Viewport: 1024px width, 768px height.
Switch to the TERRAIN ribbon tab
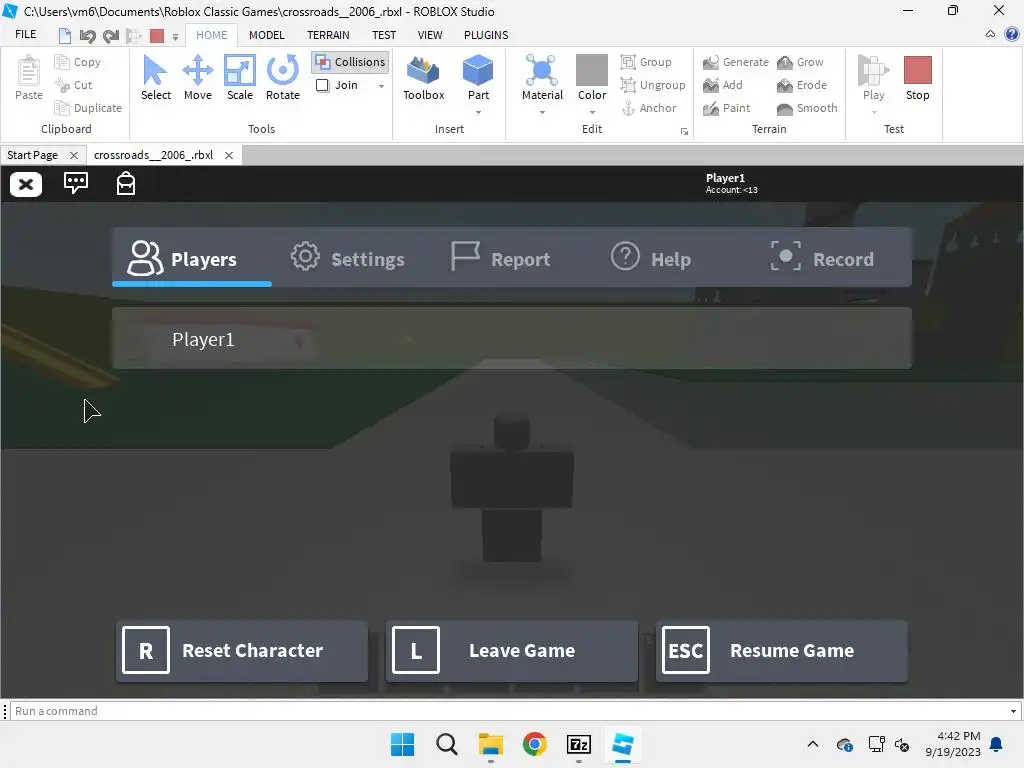coord(328,35)
